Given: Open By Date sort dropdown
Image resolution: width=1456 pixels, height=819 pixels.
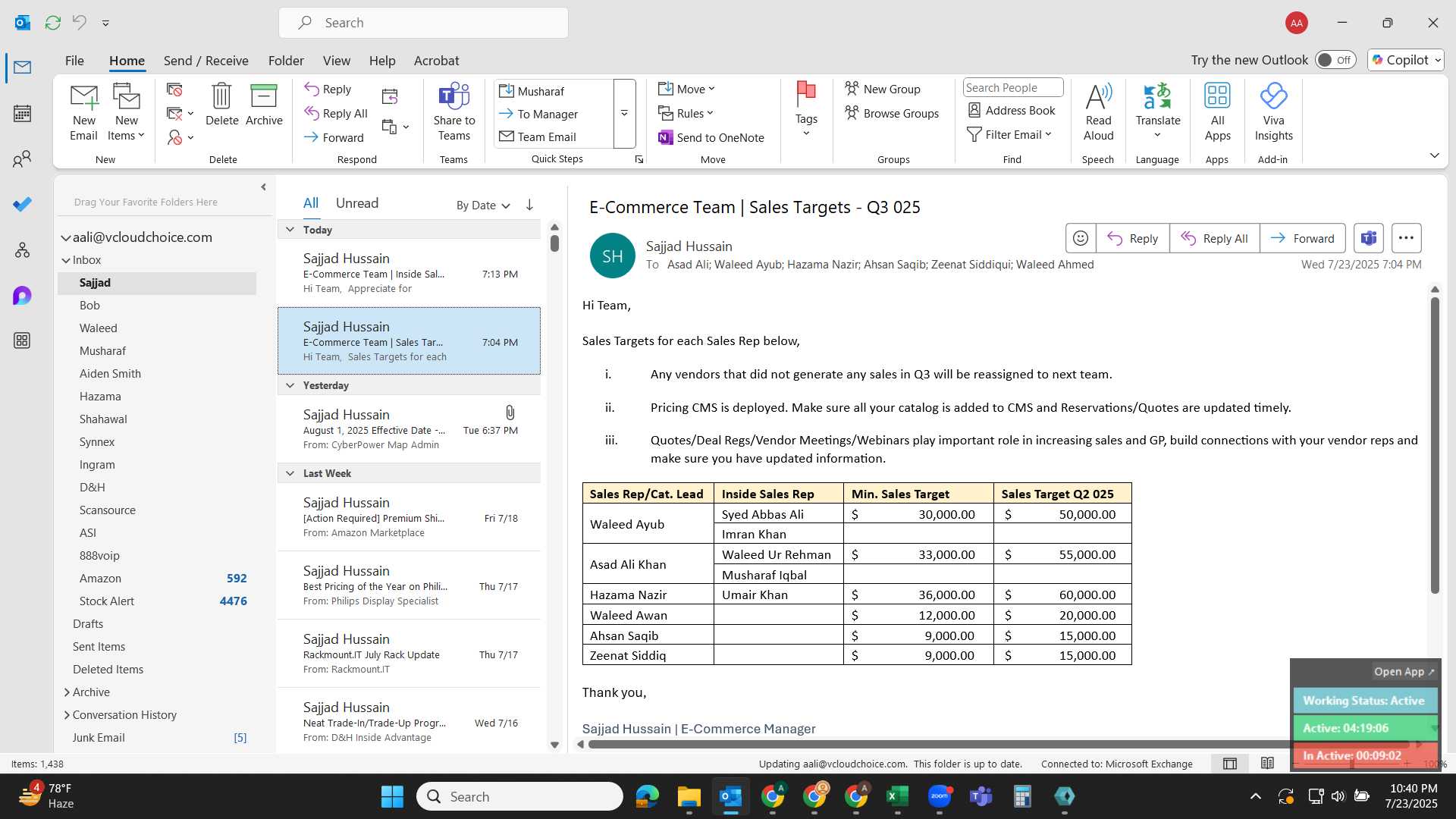Looking at the screenshot, I should (x=483, y=206).
